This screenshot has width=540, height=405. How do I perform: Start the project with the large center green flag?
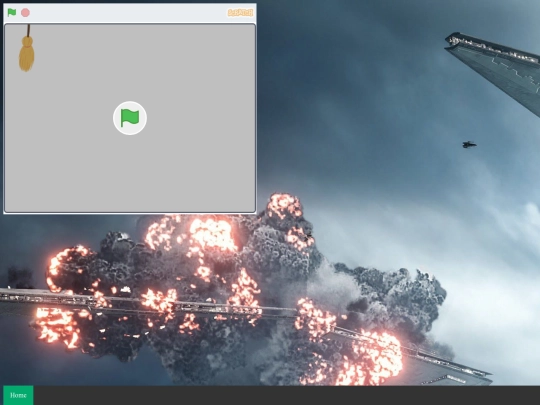pos(130,118)
